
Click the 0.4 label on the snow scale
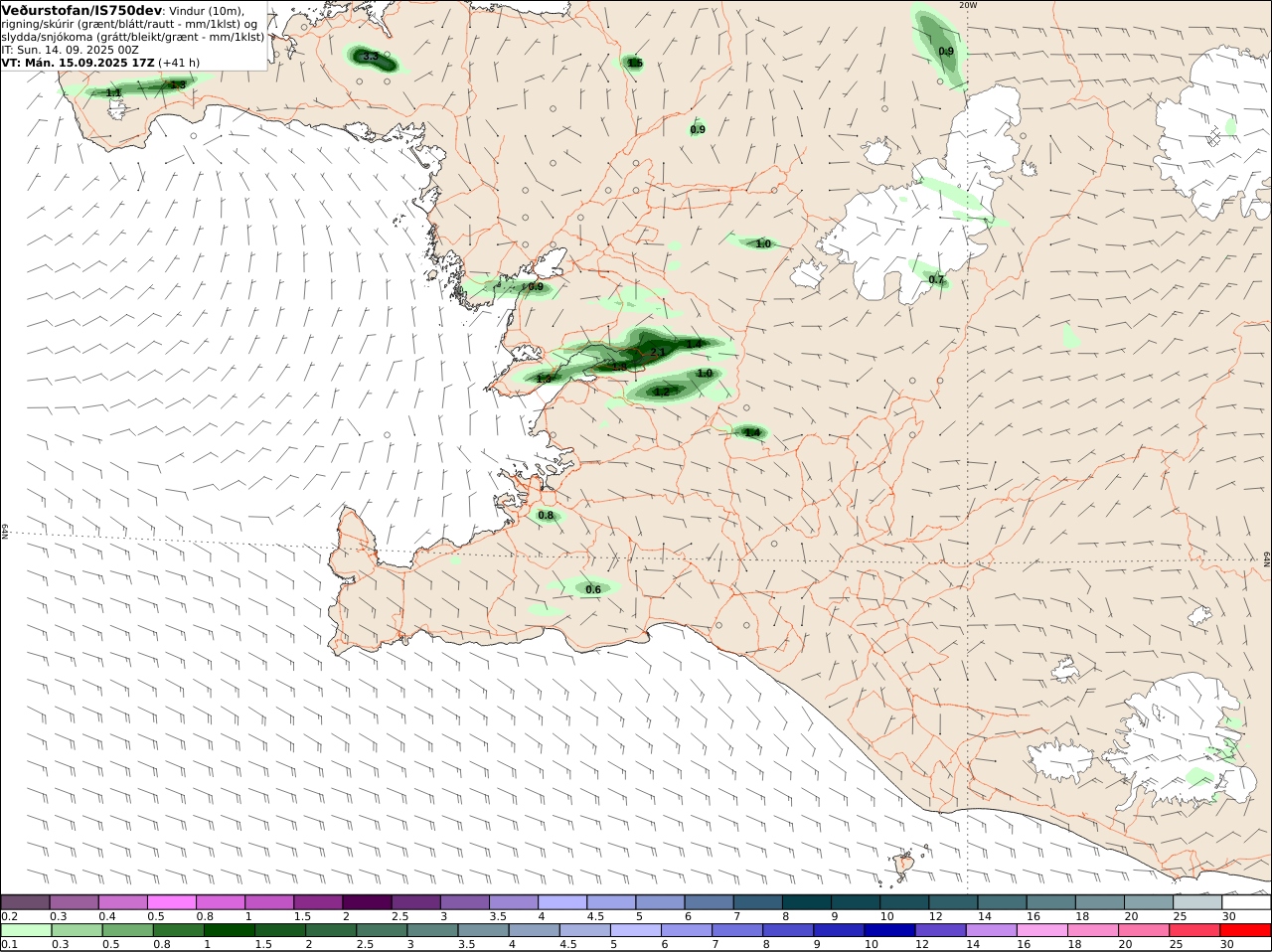pos(107,916)
